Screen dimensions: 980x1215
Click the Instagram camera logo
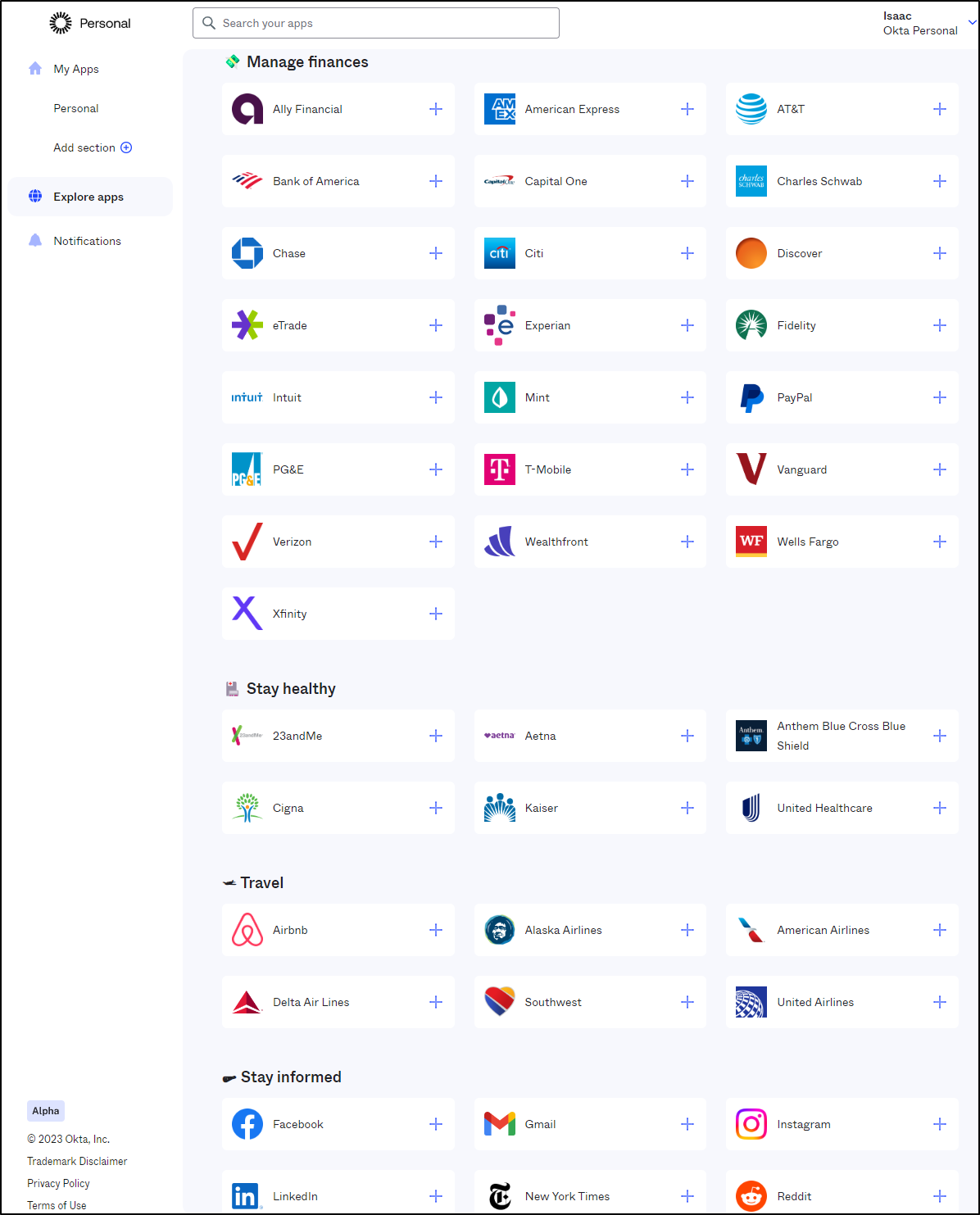751,1124
